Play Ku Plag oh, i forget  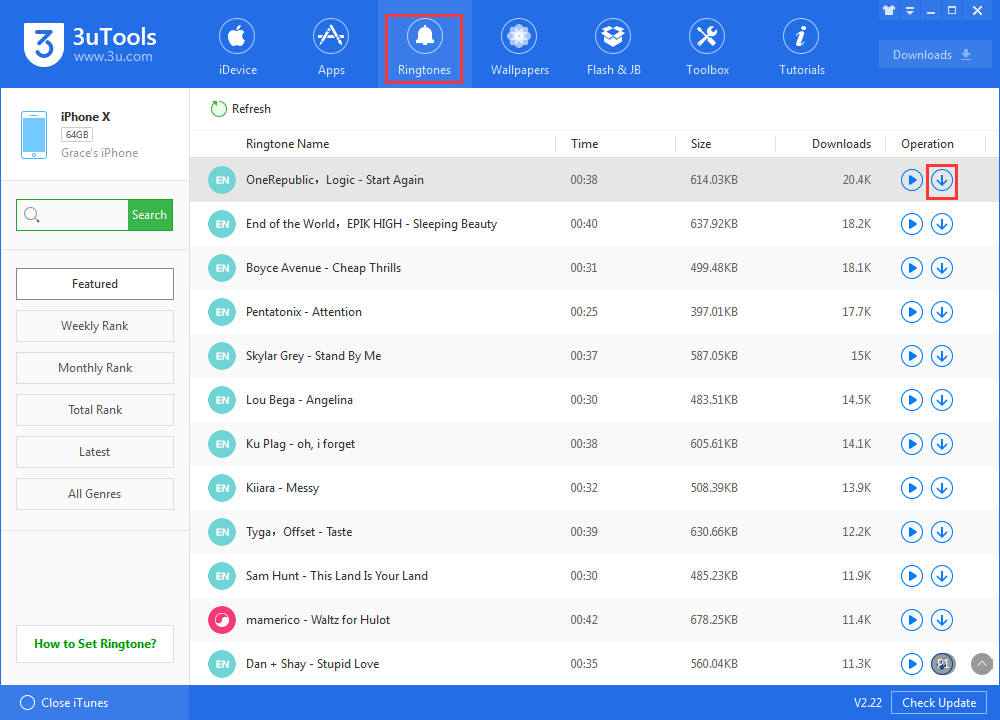click(x=911, y=444)
